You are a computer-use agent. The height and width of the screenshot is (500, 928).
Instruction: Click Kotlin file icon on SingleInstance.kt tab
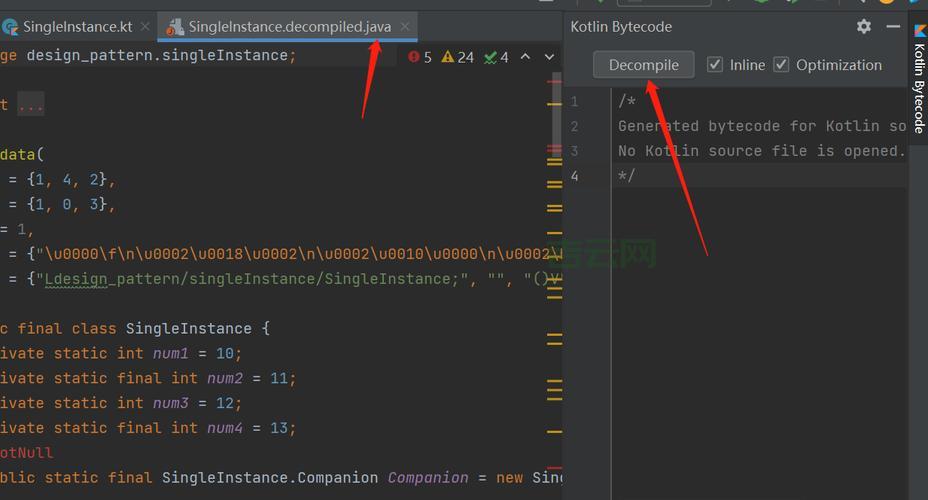[10, 27]
